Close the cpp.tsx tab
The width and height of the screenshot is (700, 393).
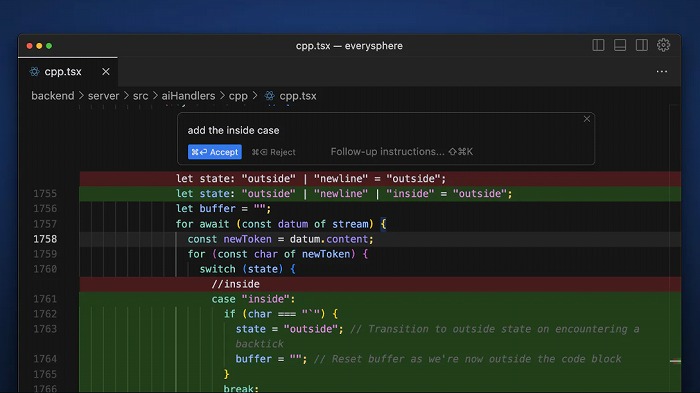click(x=106, y=71)
